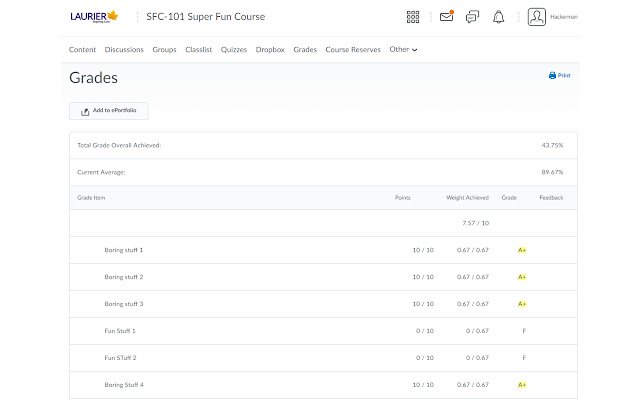640x400 pixels.
Task: Click the 10 / 10 points for Boring stuff 1
Action: (x=423, y=250)
